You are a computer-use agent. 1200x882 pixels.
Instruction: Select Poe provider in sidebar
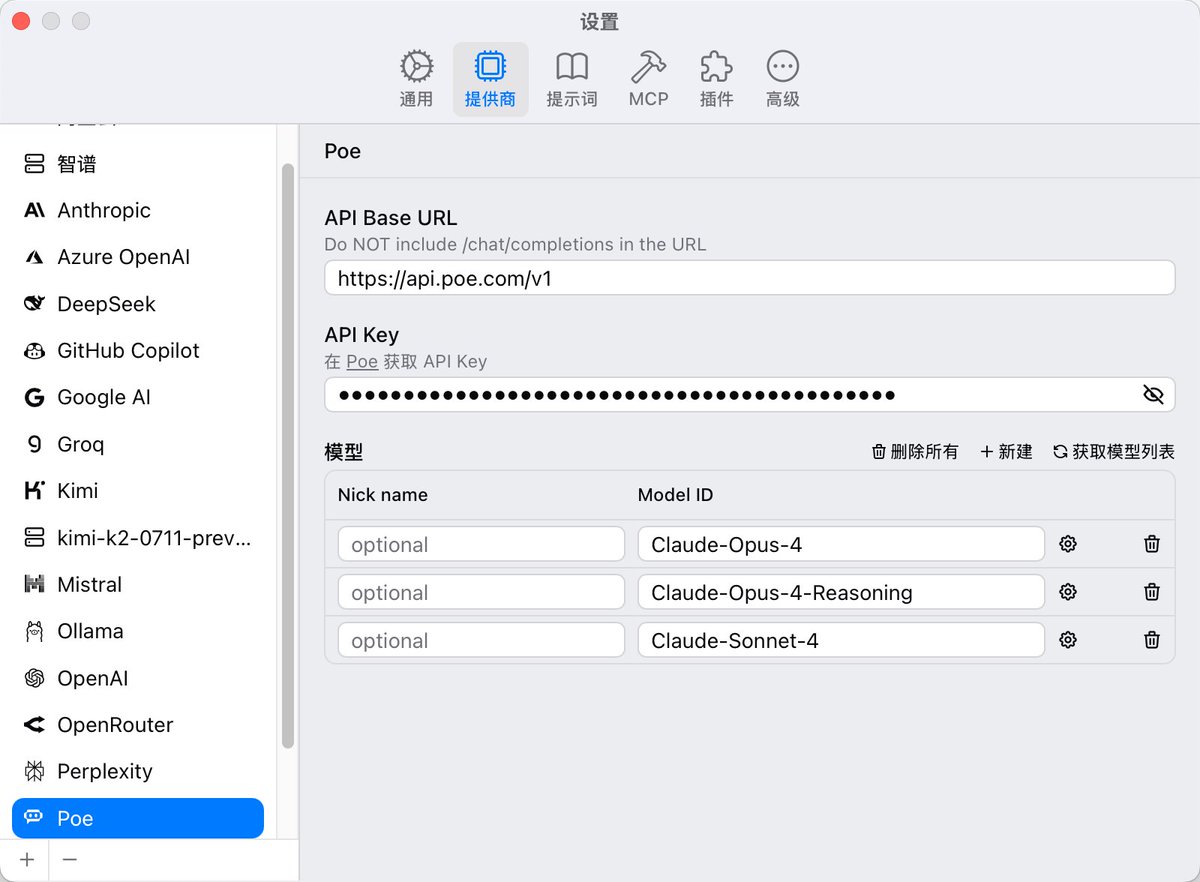coord(138,818)
